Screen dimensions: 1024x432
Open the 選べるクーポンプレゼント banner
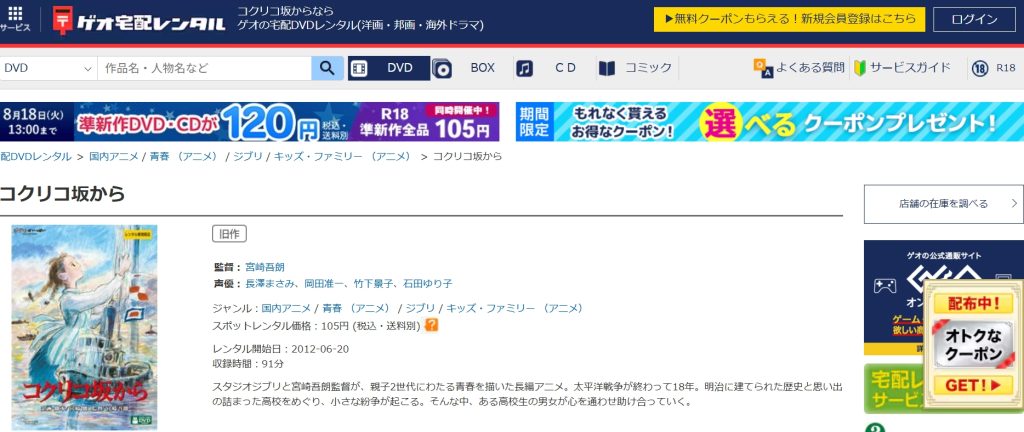pos(770,121)
